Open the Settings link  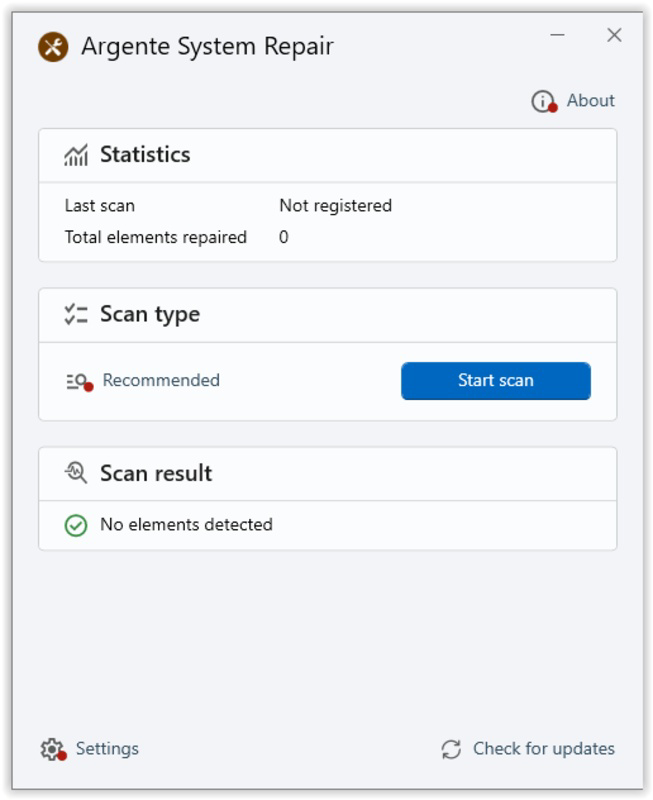coord(107,748)
